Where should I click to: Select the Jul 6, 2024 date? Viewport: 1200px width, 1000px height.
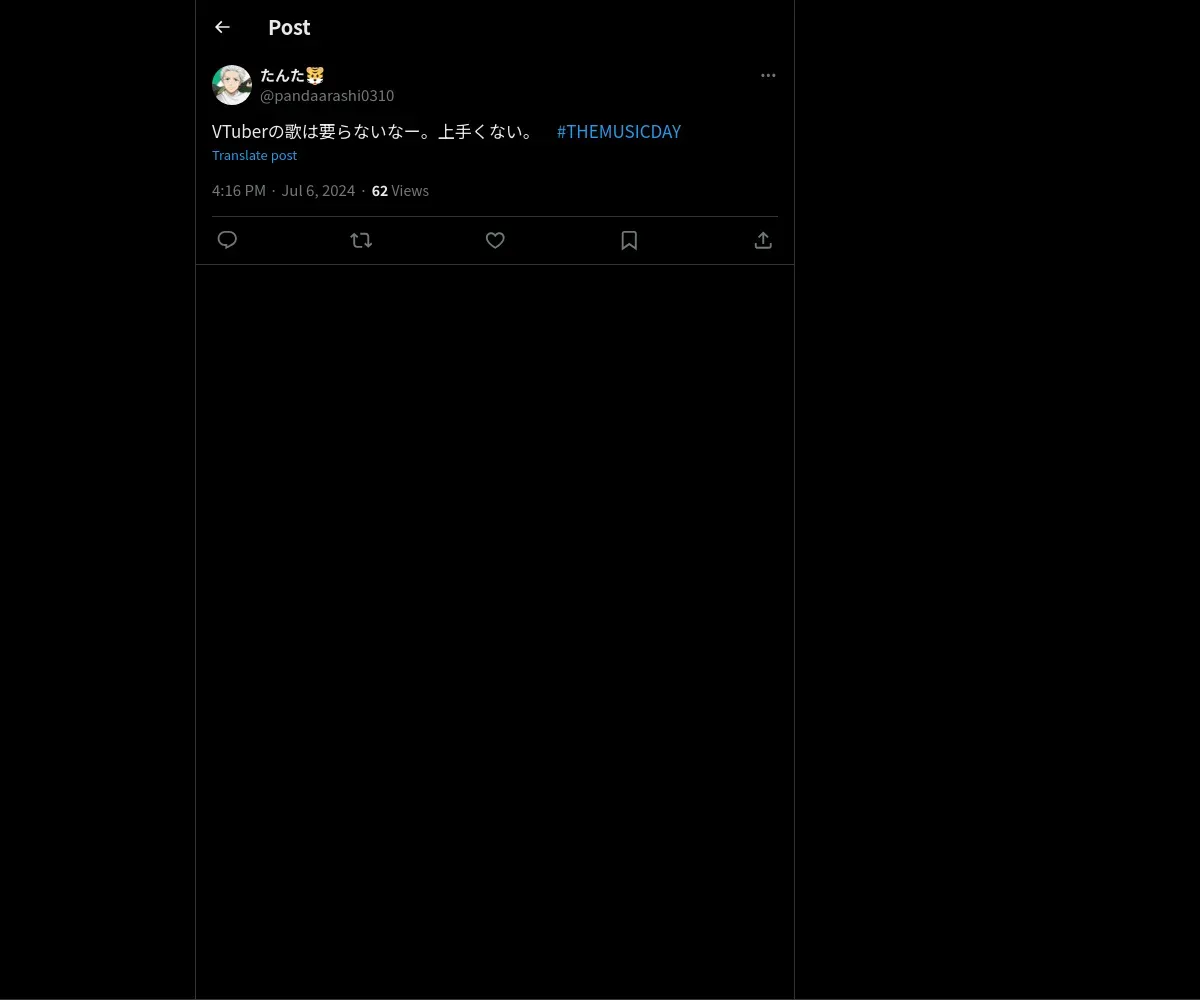coord(318,190)
